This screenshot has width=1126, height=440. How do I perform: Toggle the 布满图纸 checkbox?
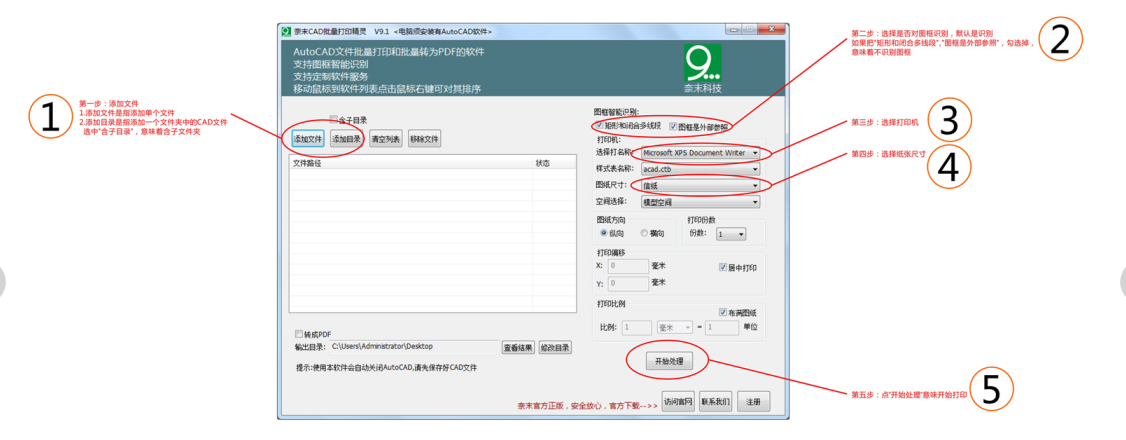pos(723,312)
